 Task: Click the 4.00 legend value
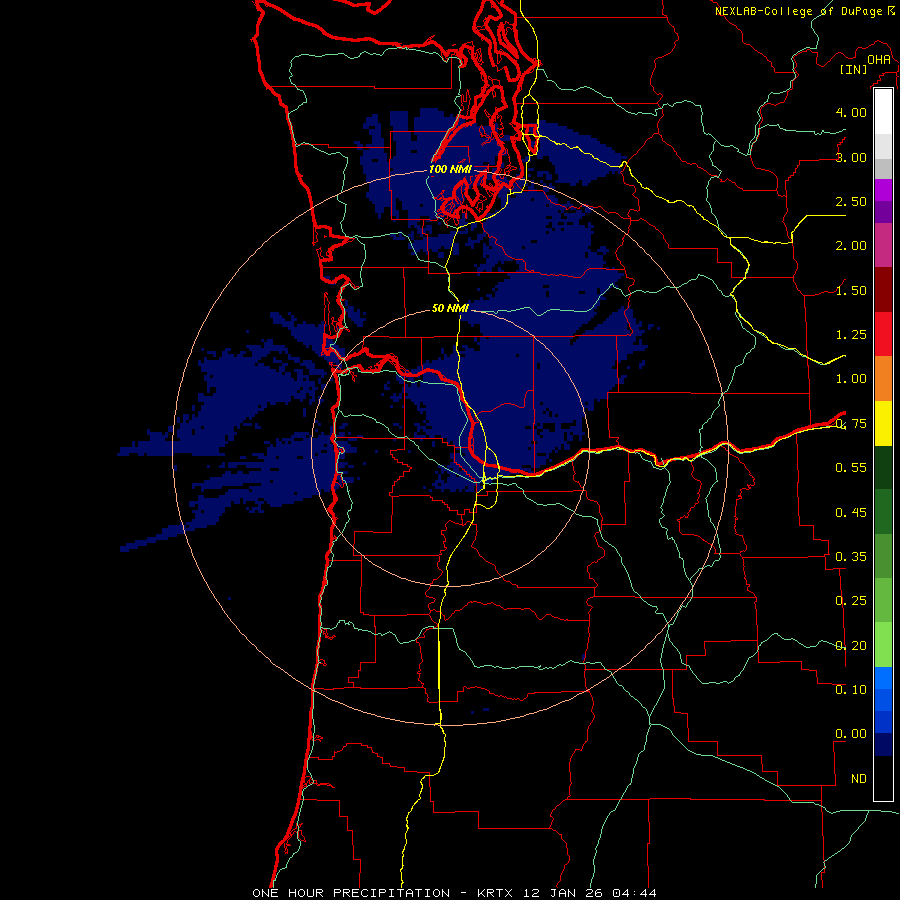851,112
